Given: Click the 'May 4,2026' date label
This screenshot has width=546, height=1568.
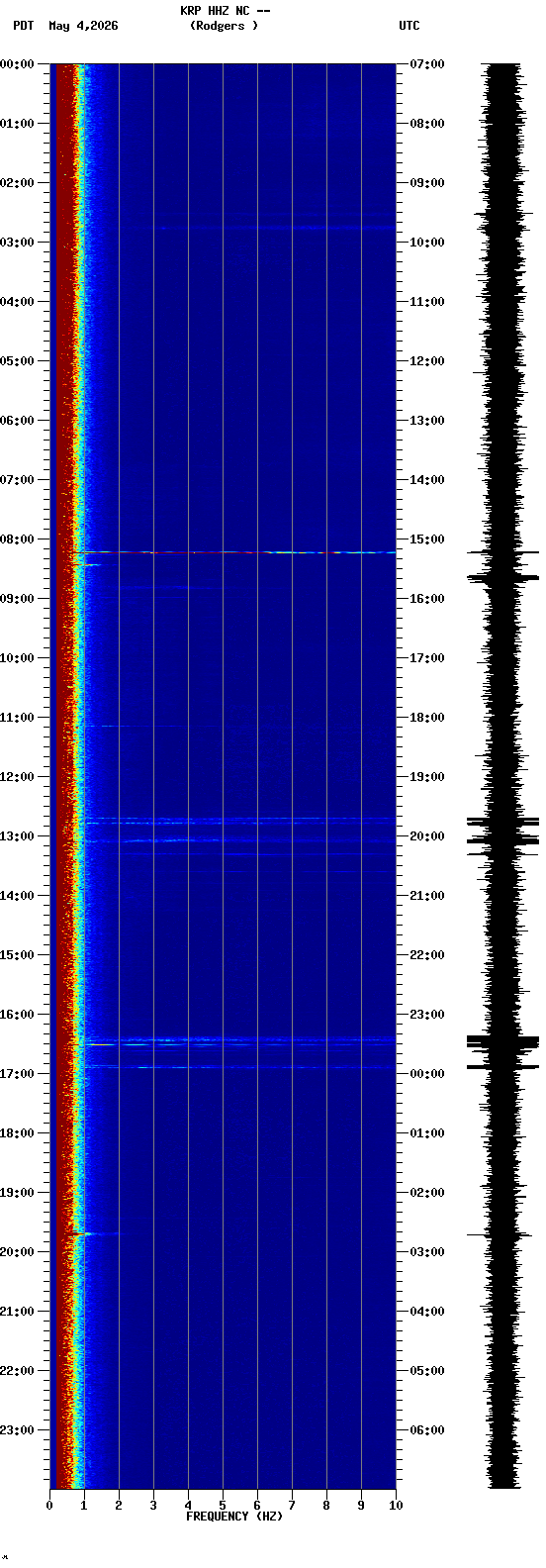Looking at the screenshot, I should pyautogui.click(x=83, y=26).
